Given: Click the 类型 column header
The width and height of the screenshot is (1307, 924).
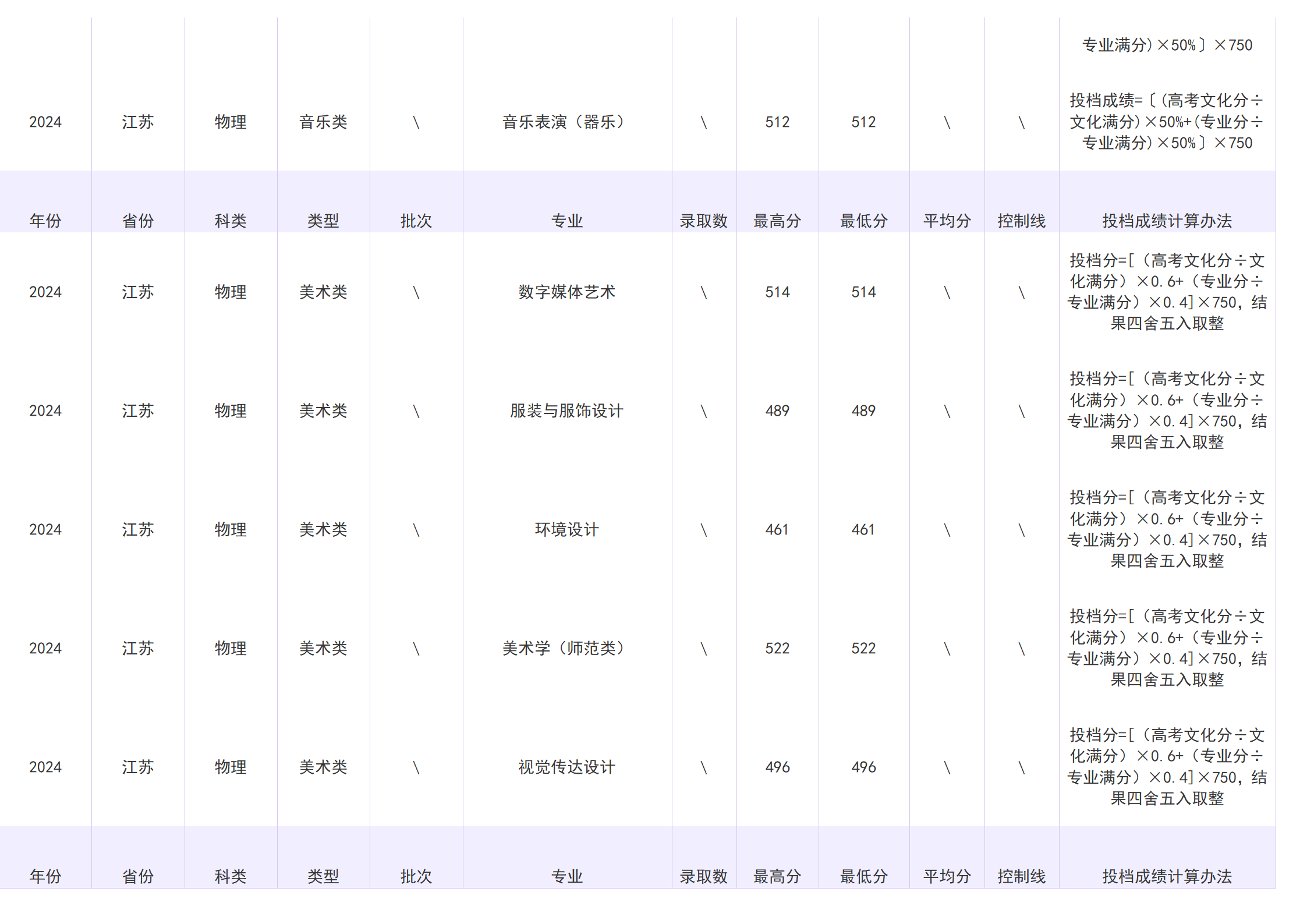Looking at the screenshot, I should click(323, 221).
